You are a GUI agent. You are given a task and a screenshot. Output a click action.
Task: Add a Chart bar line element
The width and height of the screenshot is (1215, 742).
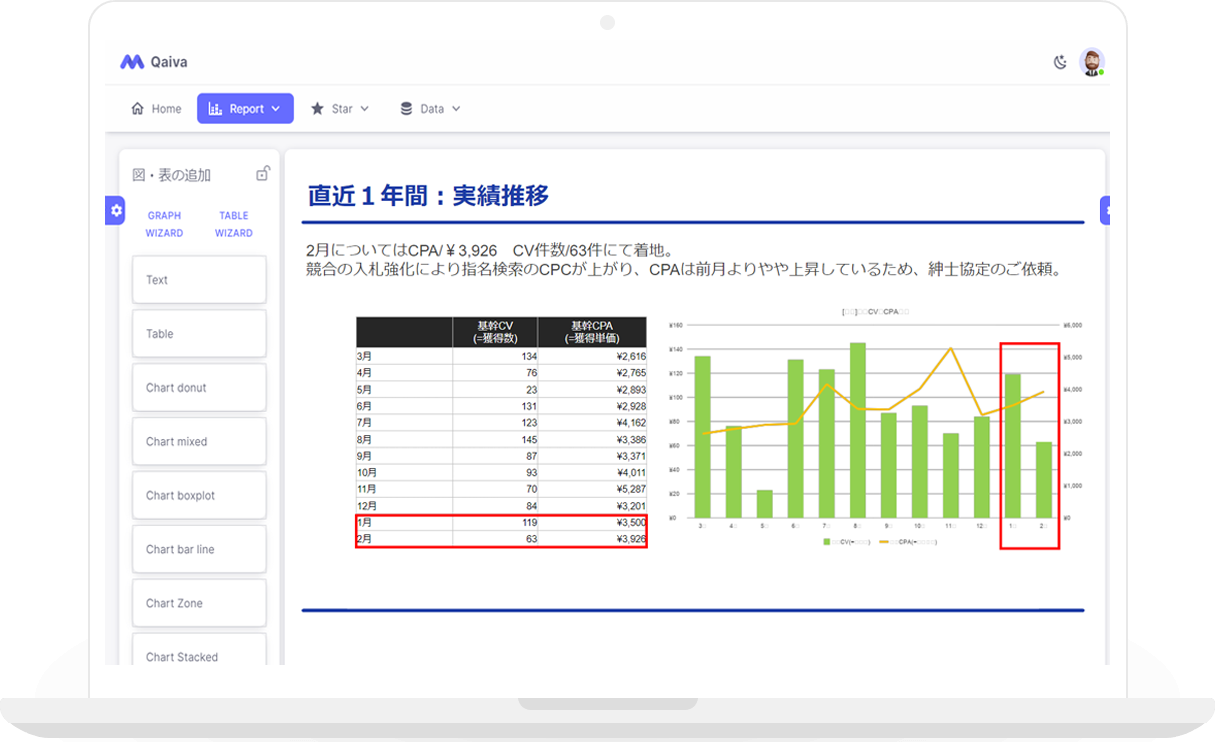point(199,550)
